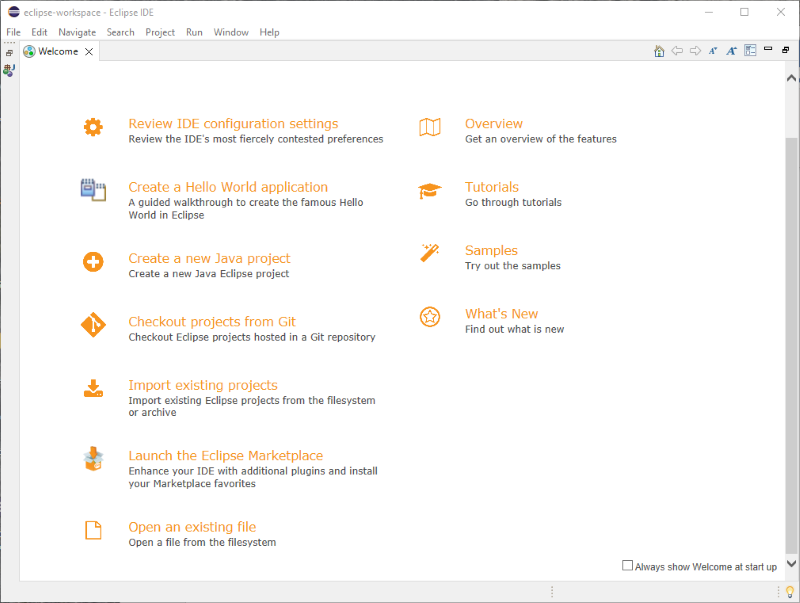
Task: Close the Welcome tab
Action: 89,52
